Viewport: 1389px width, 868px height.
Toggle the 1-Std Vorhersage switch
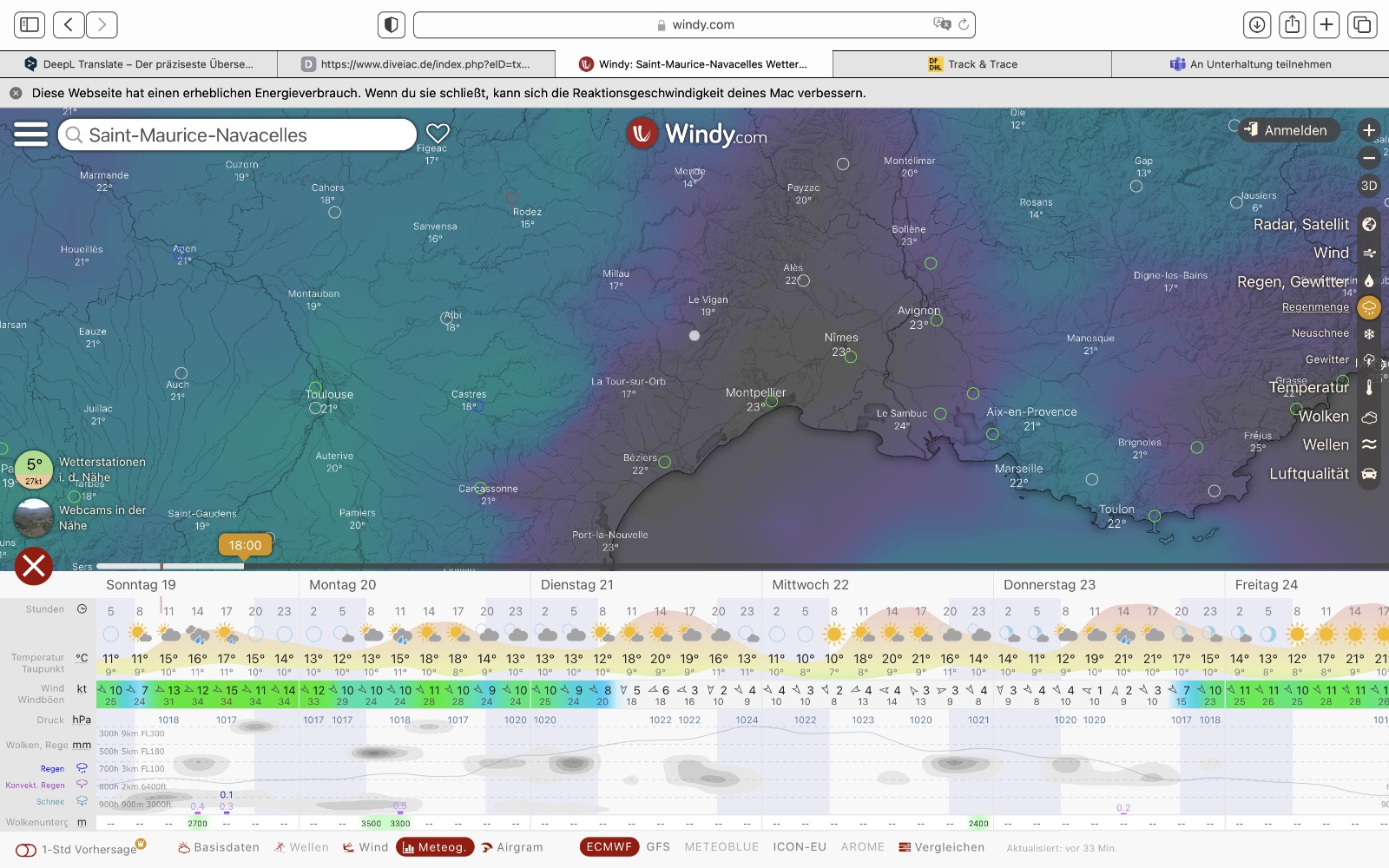point(26,850)
